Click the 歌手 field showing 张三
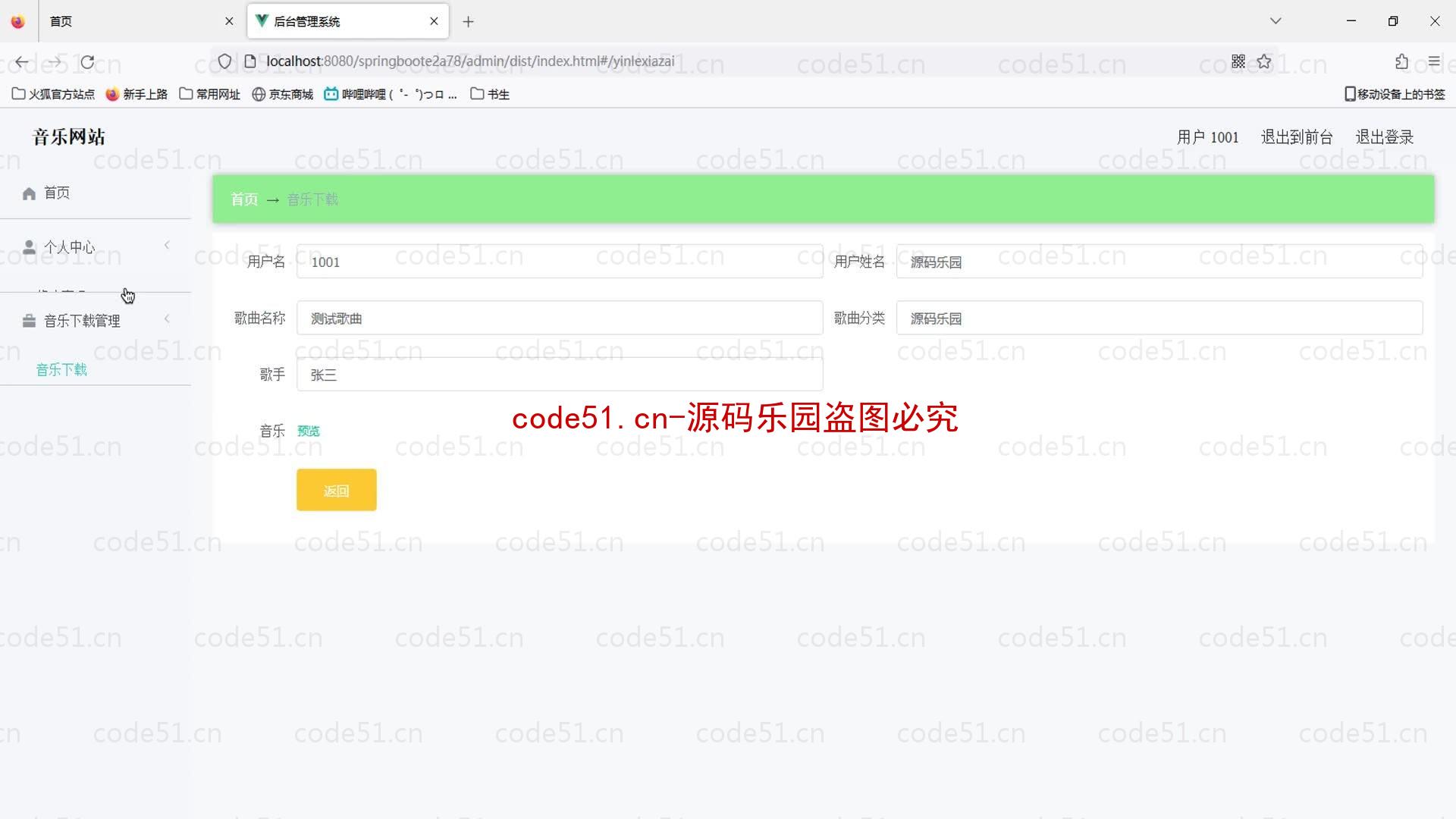1456x819 pixels. click(x=560, y=375)
